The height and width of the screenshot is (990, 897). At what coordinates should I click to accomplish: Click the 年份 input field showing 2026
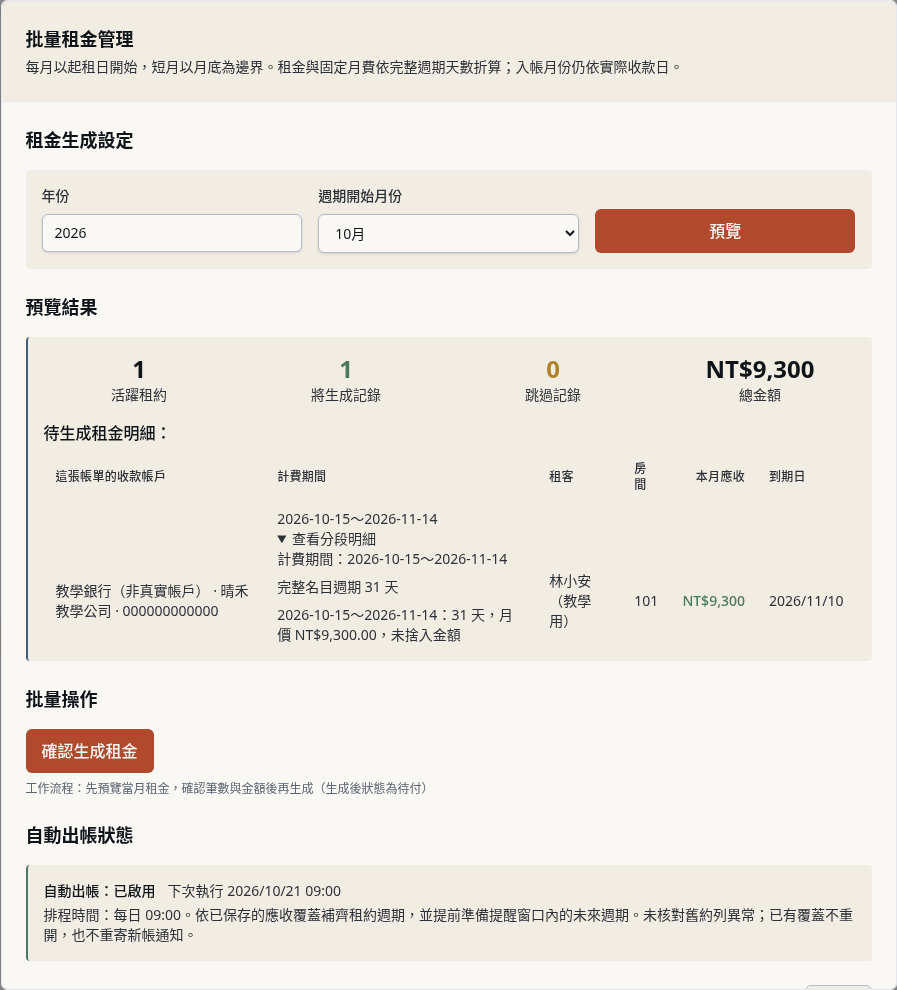point(172,233)
